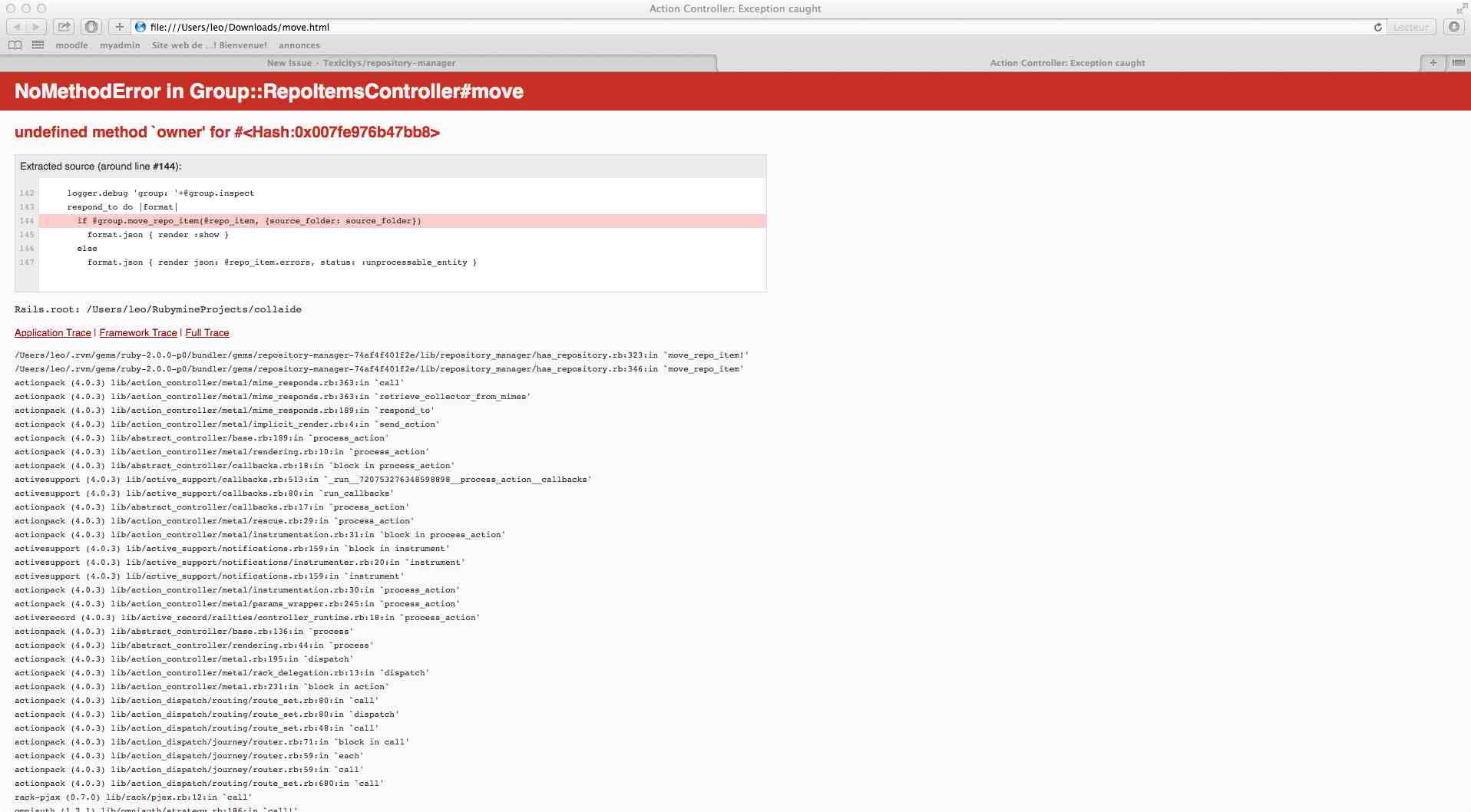Go forward with the browser forward arrow

tap(36, 27)
